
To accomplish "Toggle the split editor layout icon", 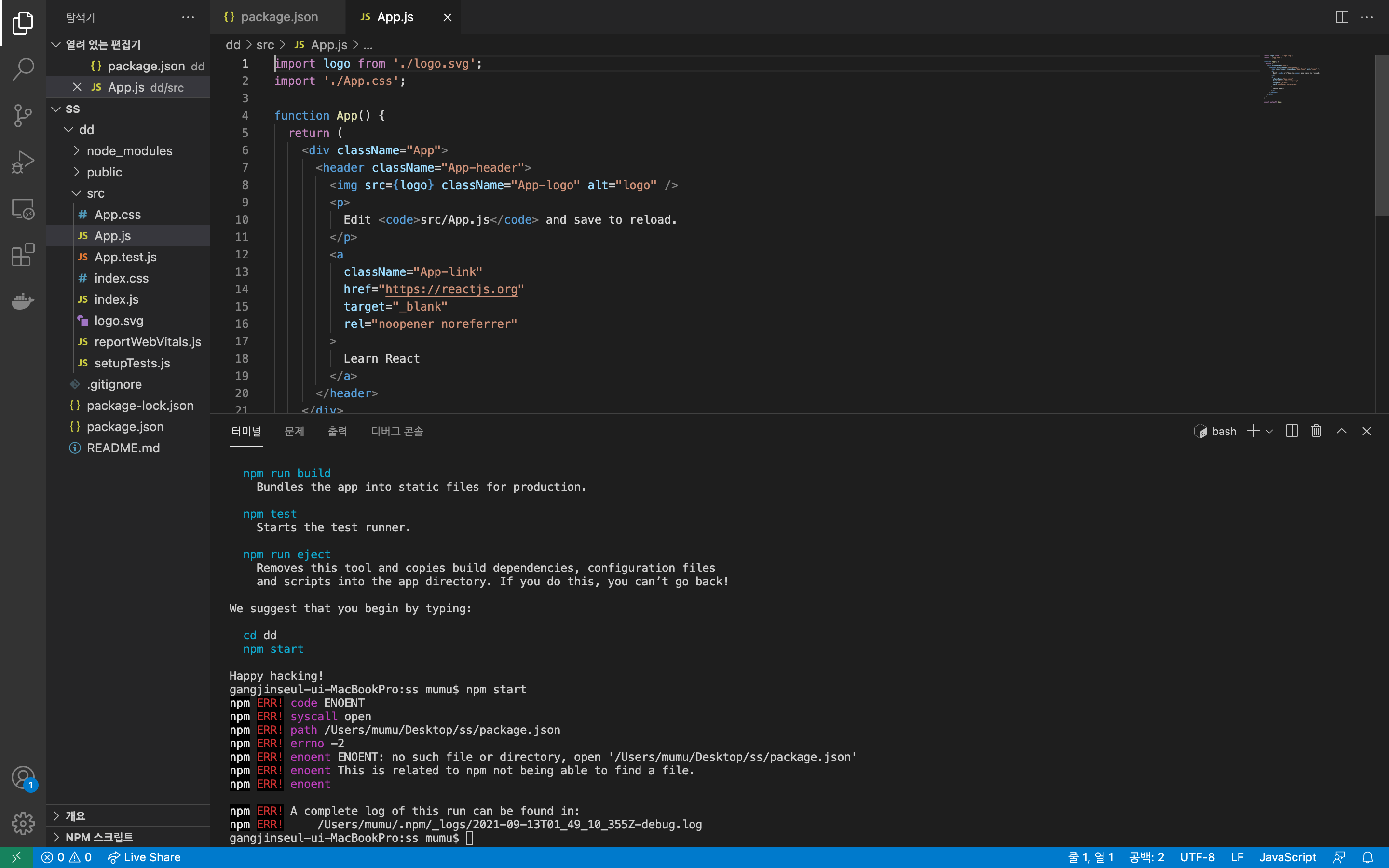I will pos(1341,17).
